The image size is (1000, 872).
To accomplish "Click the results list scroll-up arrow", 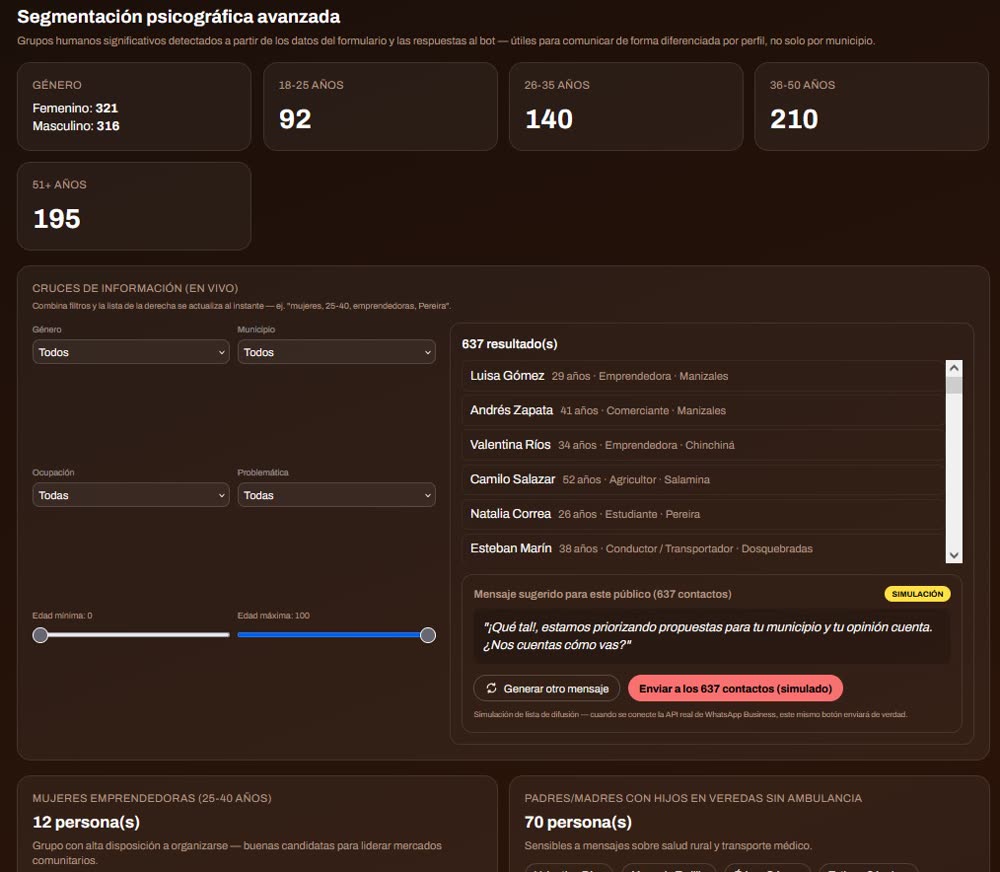I will pyautogui.click(x=954, y=368).
